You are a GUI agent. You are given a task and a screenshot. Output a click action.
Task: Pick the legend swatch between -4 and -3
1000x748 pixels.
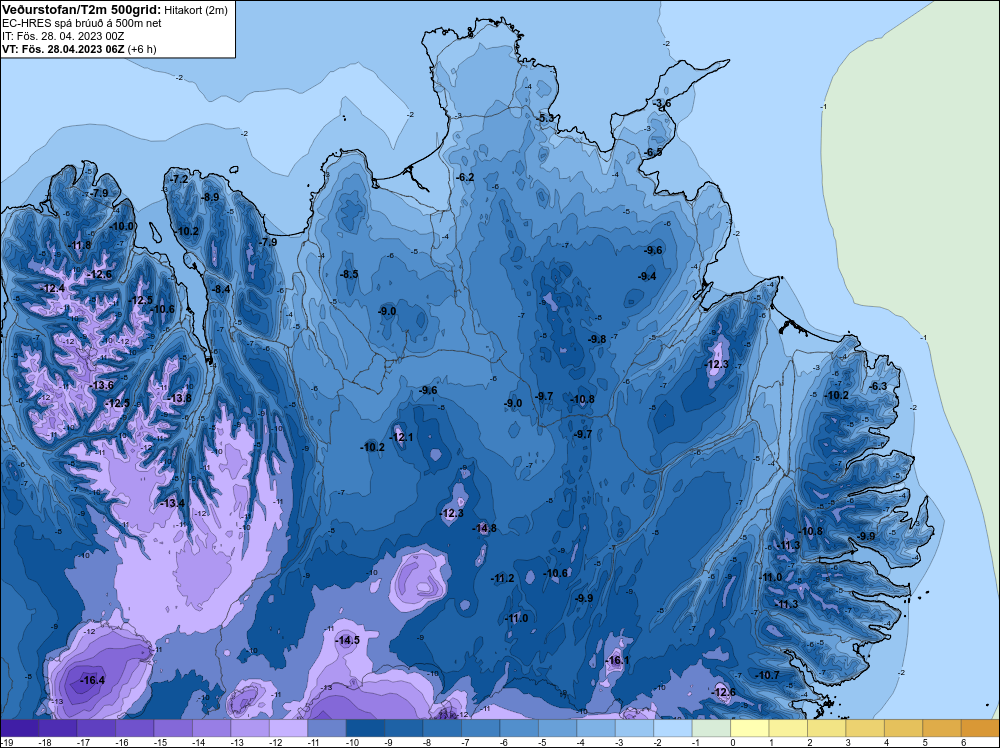[x=596, y=728]
